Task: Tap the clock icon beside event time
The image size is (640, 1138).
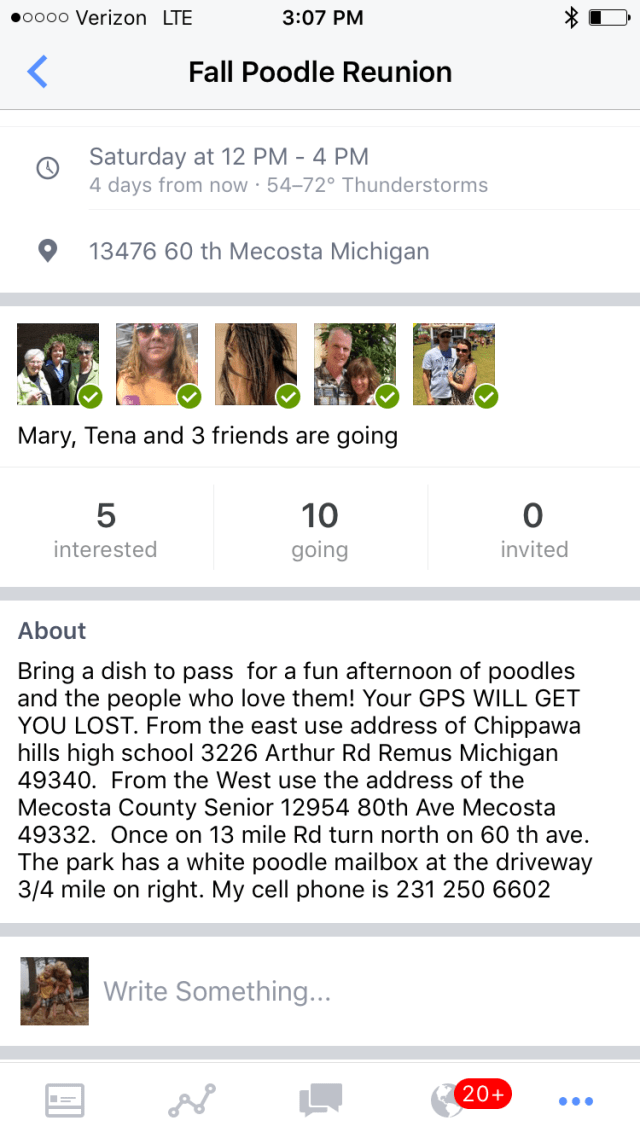Action: click(48, 168)
